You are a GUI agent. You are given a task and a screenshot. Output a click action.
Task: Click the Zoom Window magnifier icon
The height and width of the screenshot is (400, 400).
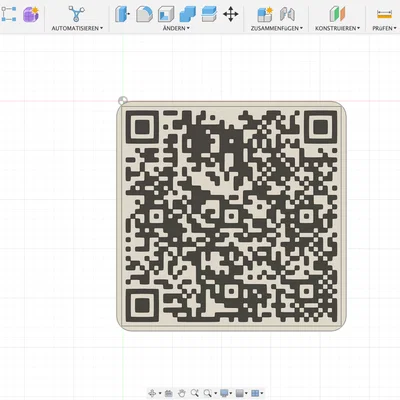[208, 393]
